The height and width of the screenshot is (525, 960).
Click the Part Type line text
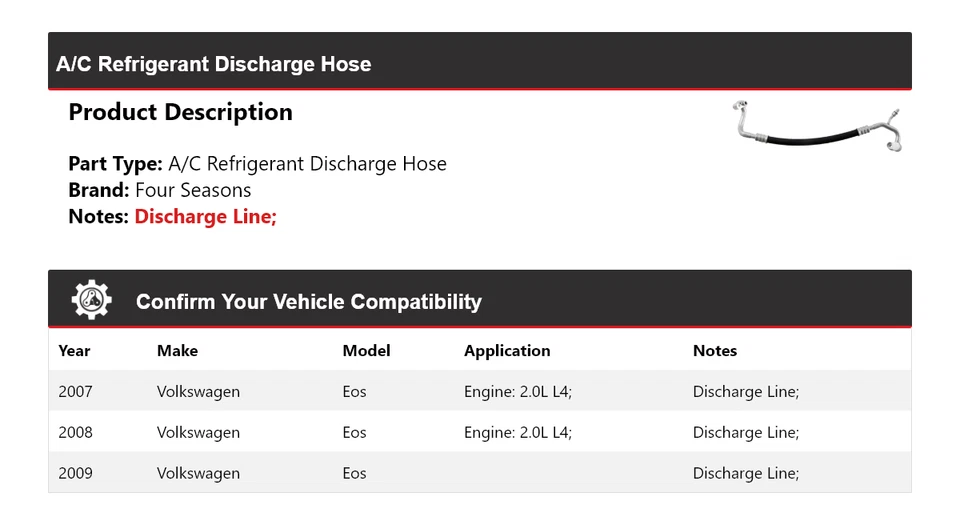257,164
